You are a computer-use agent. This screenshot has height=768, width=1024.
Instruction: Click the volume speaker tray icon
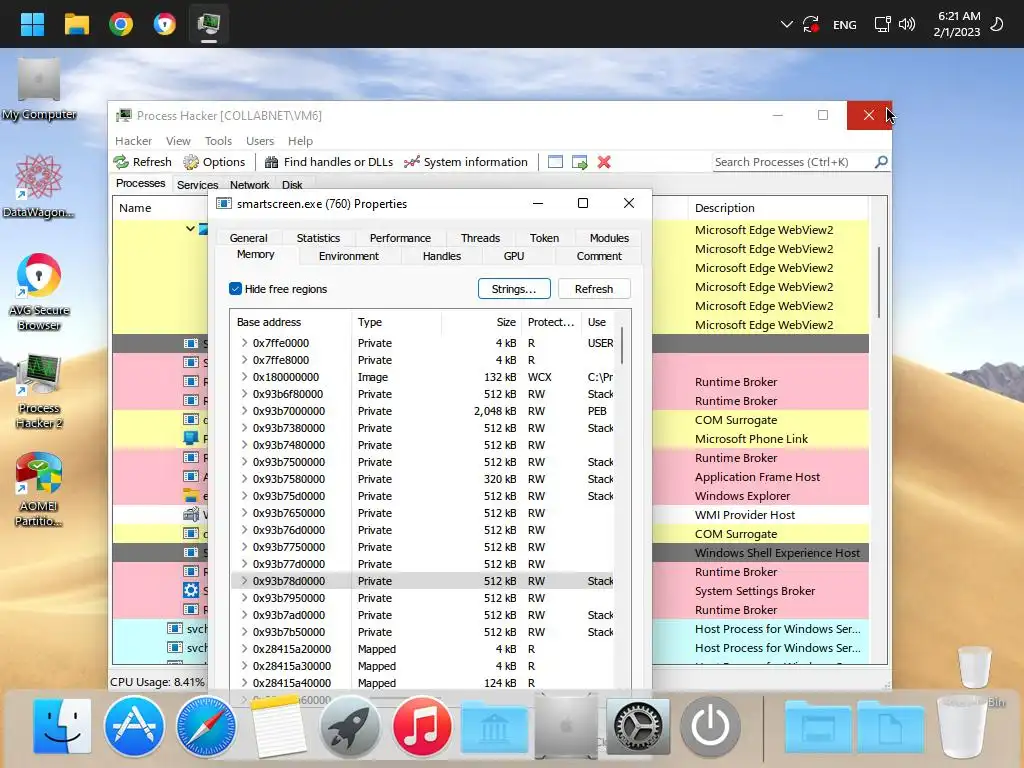click(907, 25)
